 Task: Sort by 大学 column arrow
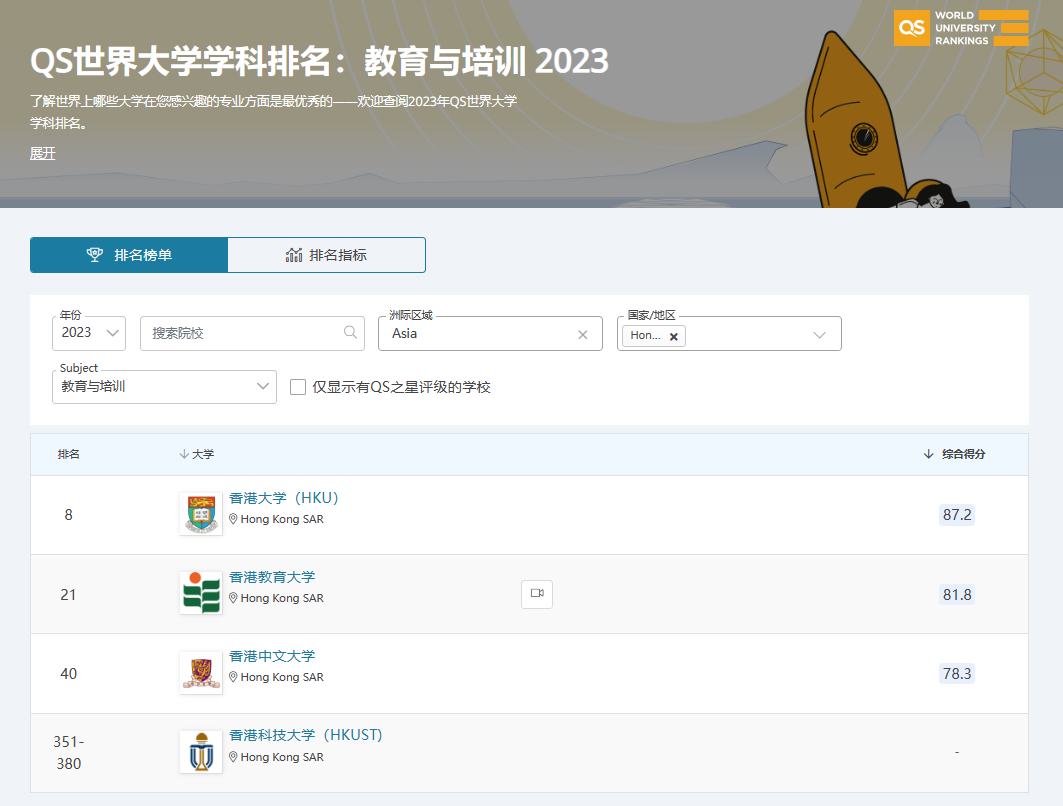(184, 454)
